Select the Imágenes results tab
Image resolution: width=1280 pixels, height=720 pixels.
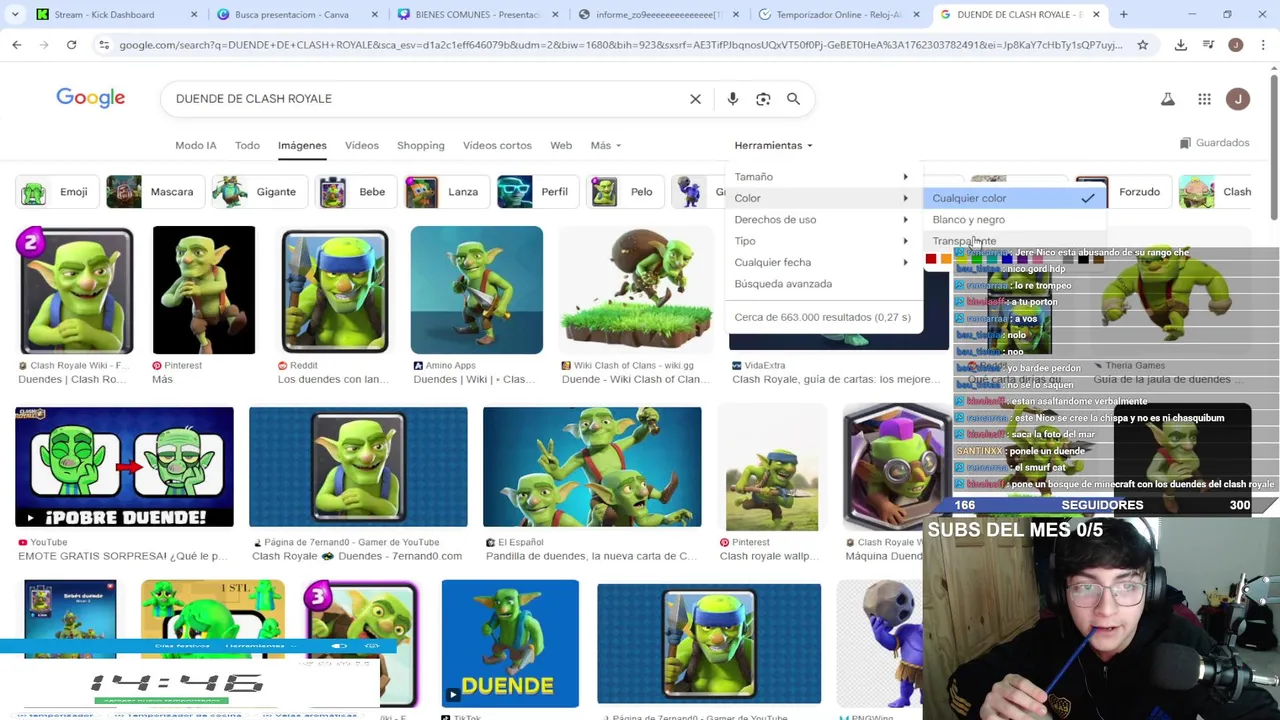(x=302, y=146)
